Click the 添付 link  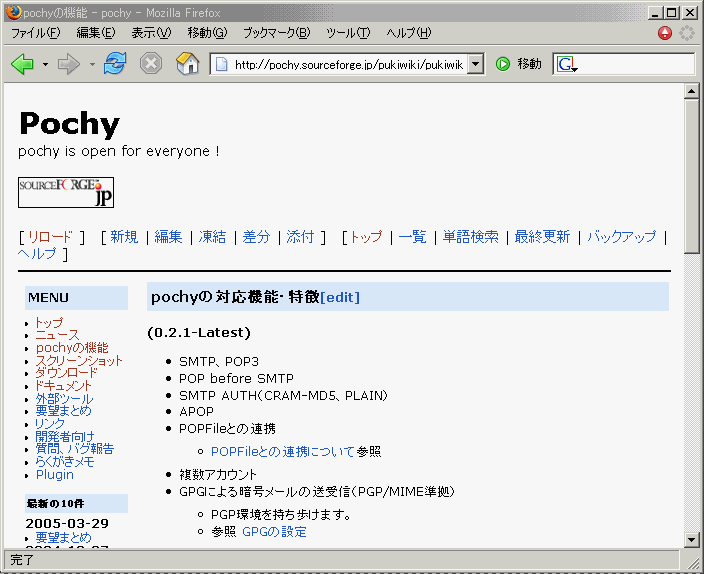click(300, 237)
